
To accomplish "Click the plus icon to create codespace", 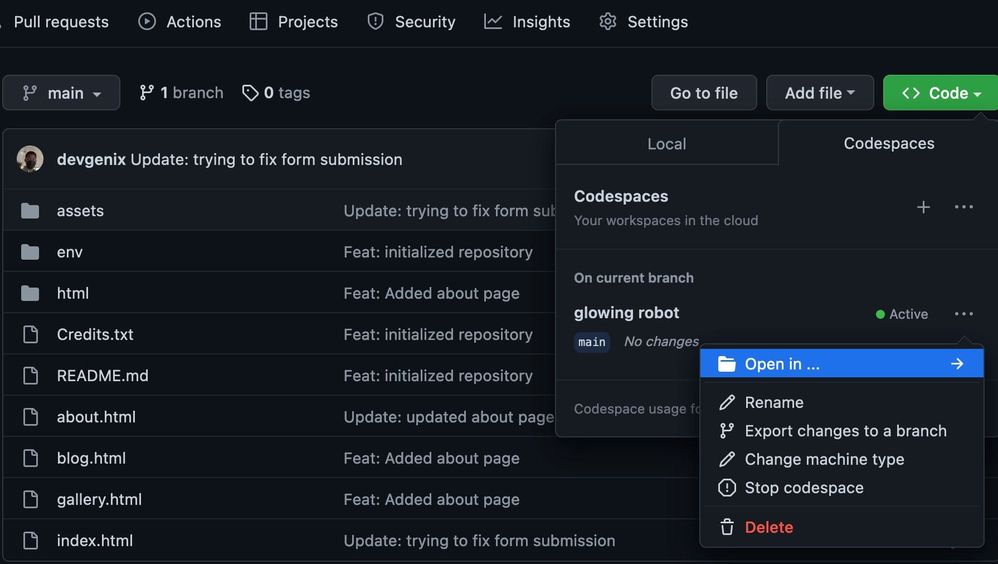I will tap(923, 207).
